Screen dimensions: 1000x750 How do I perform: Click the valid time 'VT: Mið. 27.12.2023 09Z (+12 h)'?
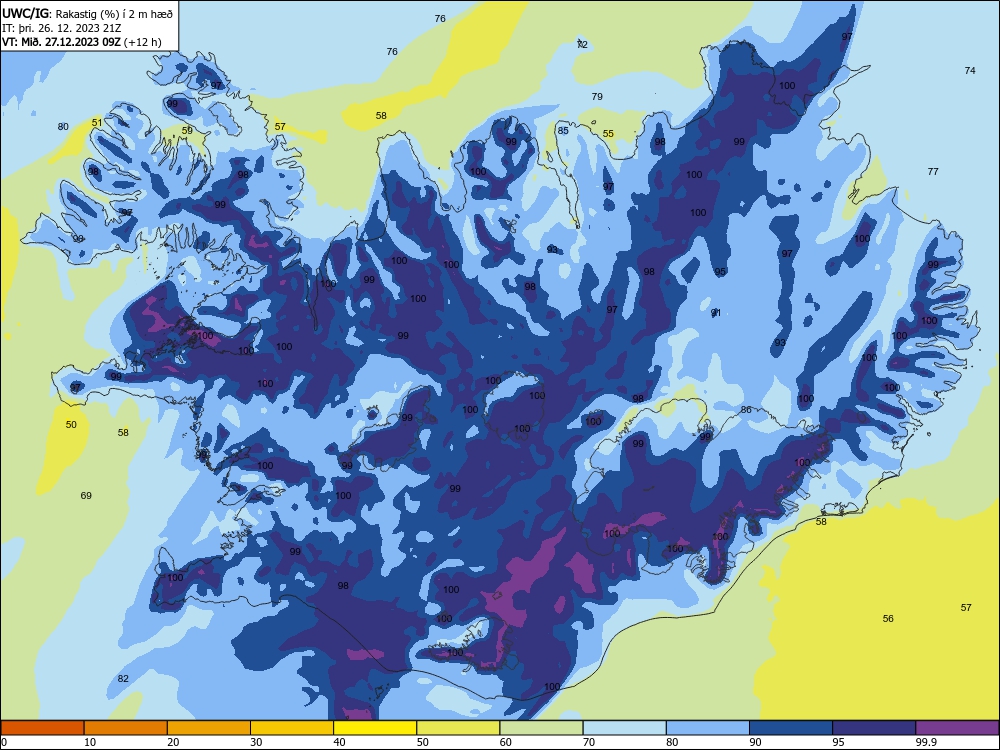click(82, 42)
